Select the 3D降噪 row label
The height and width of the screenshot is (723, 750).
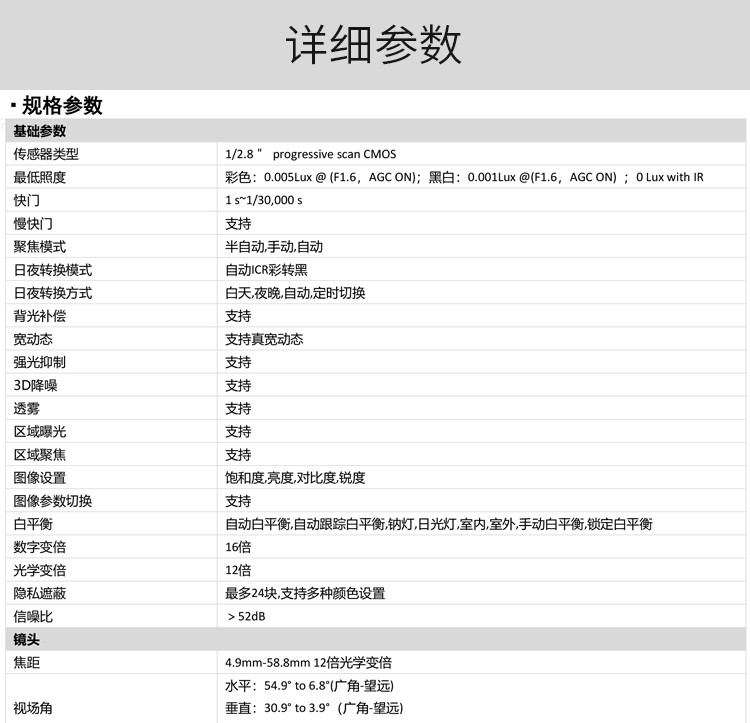click(35, 385)
